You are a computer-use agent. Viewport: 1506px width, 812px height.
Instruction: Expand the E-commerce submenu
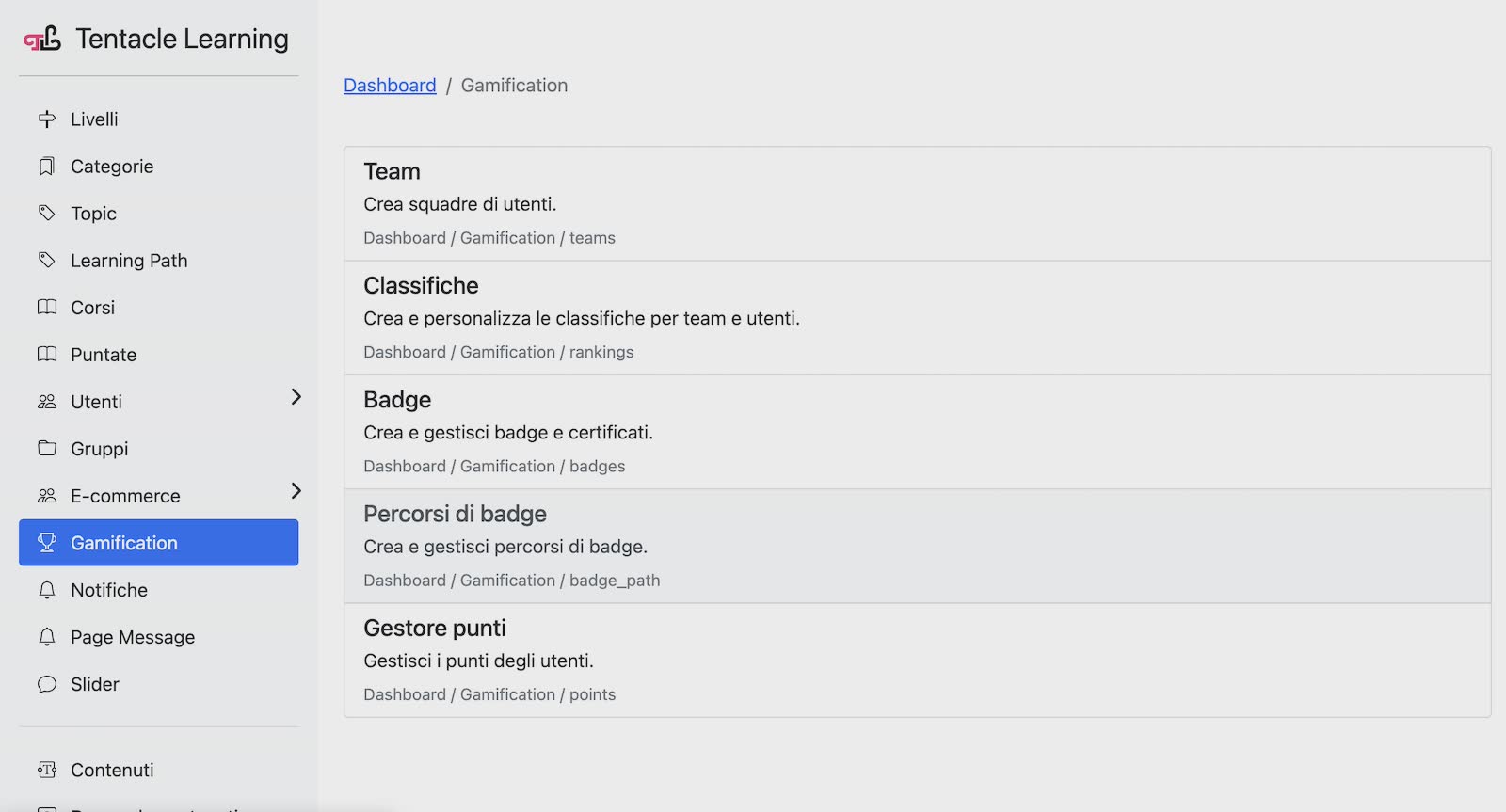[295, 491]
